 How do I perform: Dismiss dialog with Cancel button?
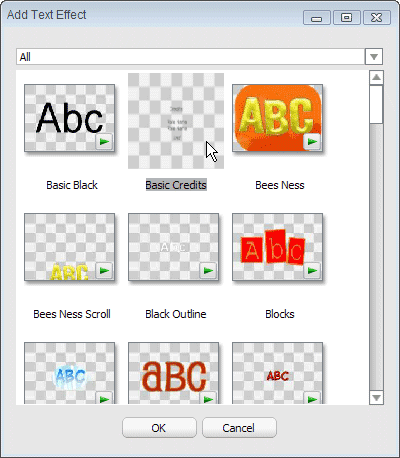click(x=239, y=428)
